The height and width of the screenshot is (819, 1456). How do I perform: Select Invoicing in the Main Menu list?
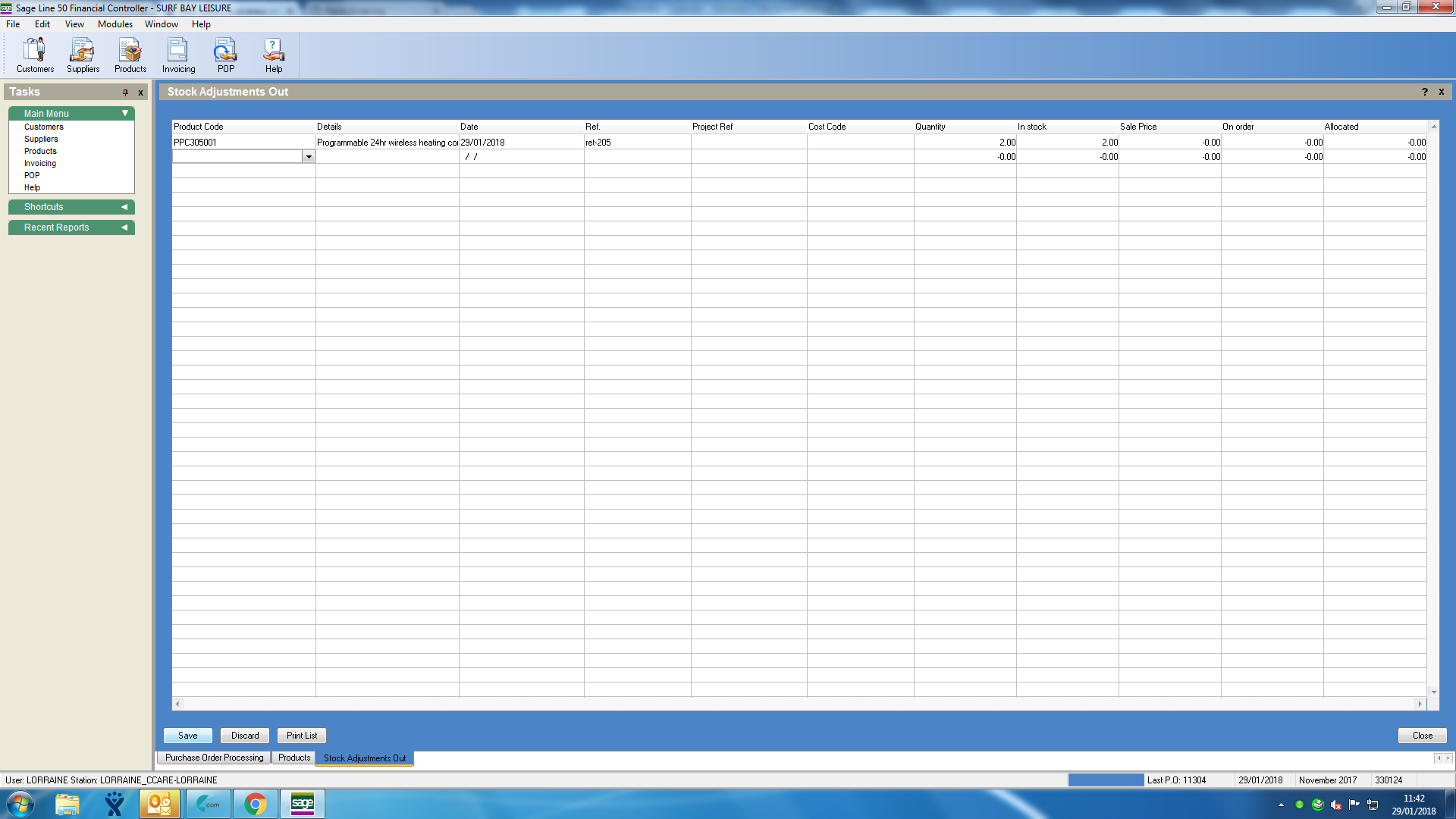(40, 163)
